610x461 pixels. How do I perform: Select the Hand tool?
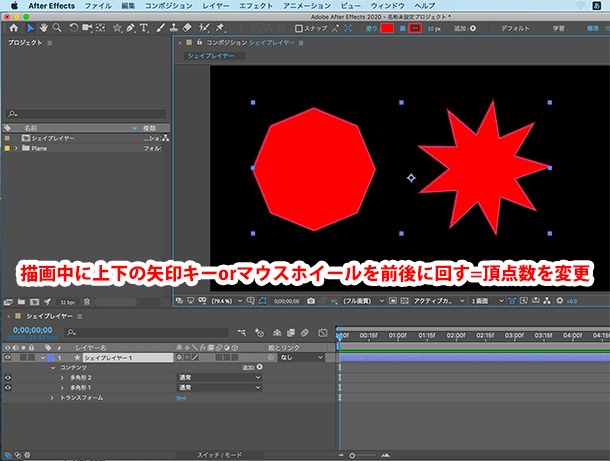point(43,28)
